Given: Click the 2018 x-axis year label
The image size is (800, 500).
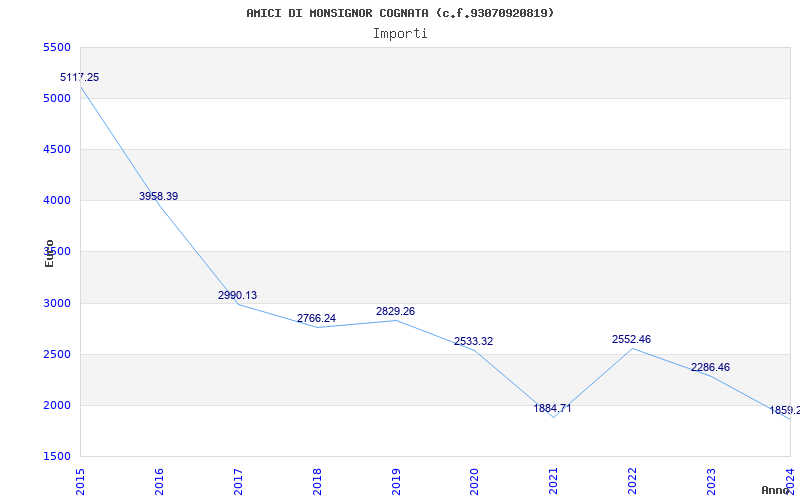Looking at the screenshot, I should (x=317, y=482).
